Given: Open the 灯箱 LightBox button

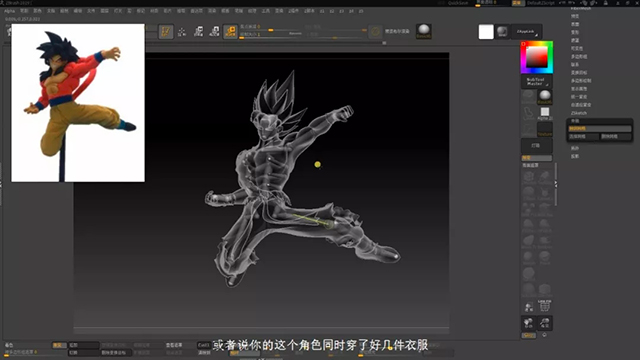Looking at the screenshot, I should point(536,146).
